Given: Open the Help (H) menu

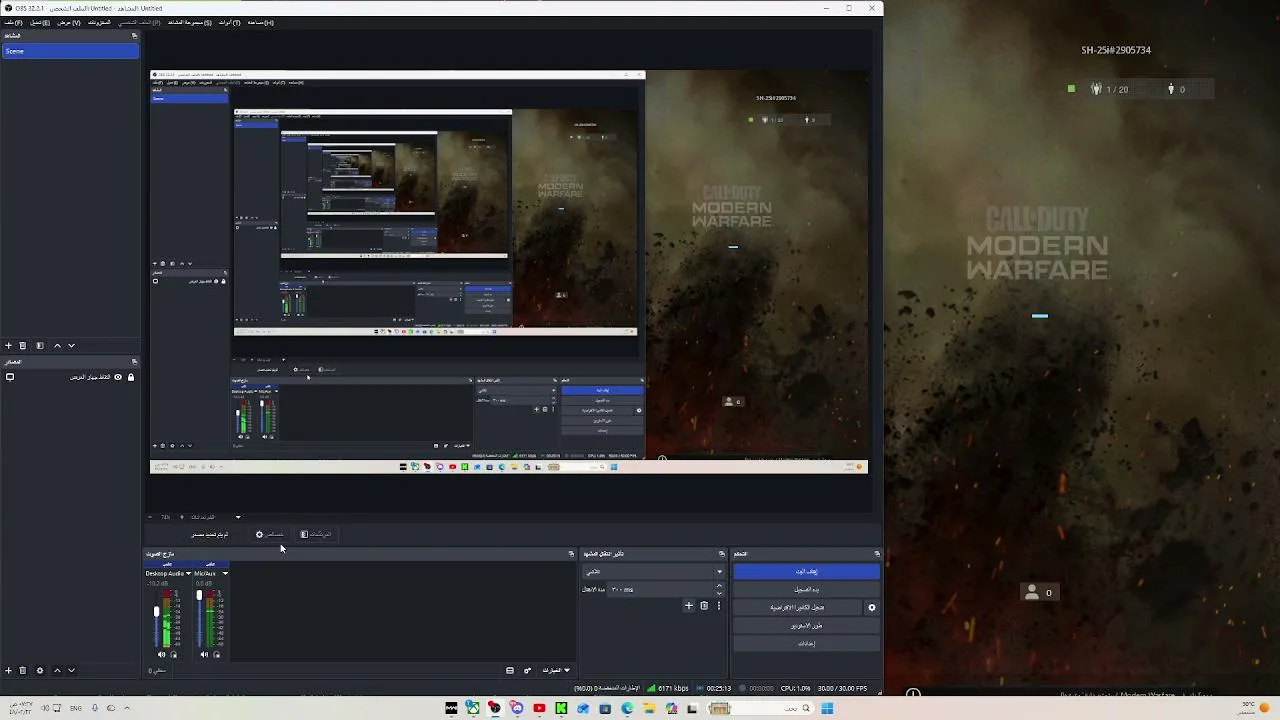Looking at the screenshot, I should (261, 22).
